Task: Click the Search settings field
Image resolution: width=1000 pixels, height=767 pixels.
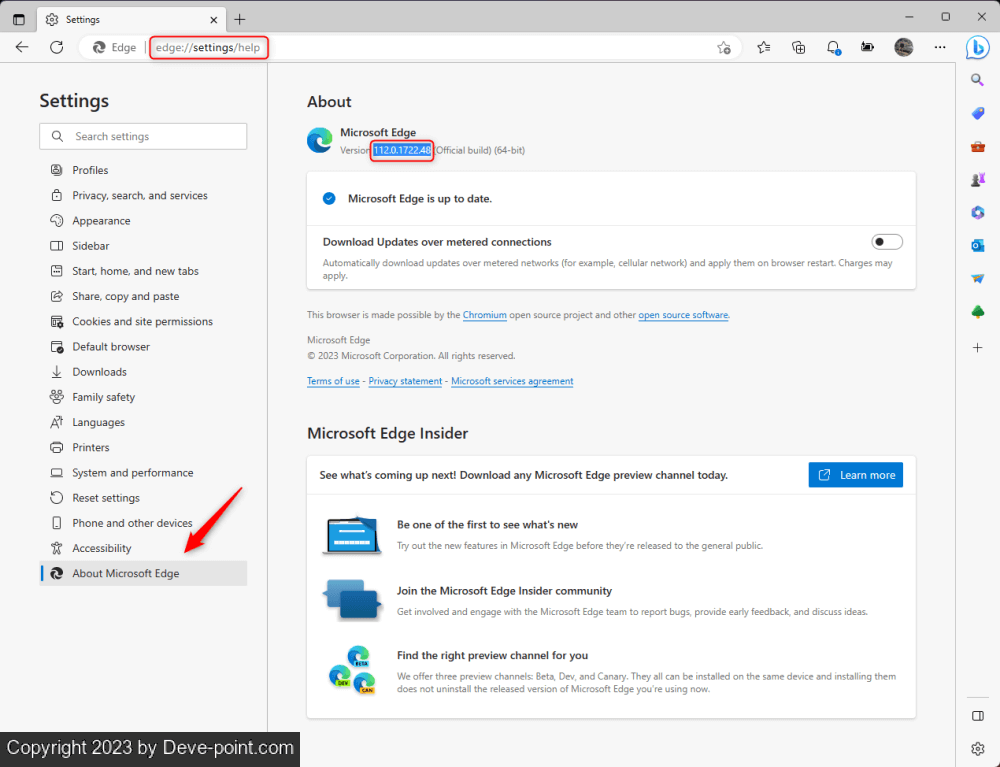Action: pos(143,136)
